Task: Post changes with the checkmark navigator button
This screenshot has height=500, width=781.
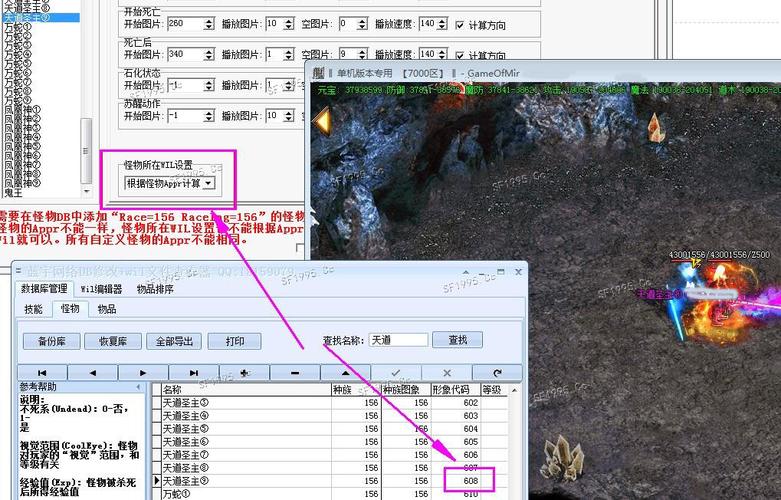Action: coord(396,373)
